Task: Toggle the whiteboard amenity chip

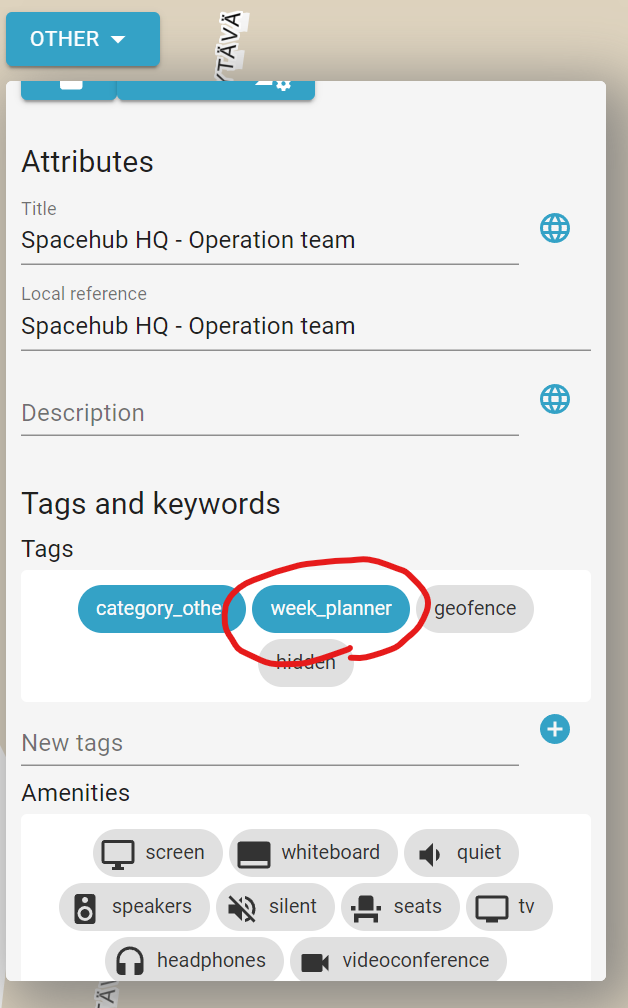Action: point(314,852)
